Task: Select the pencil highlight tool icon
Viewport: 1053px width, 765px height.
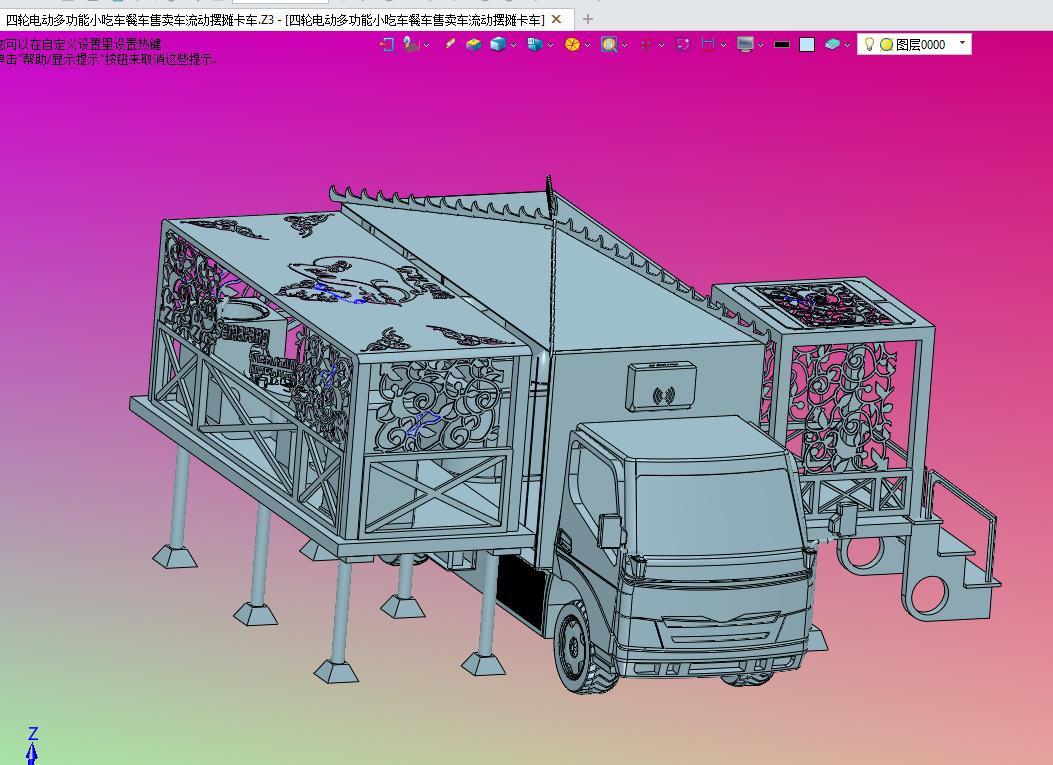Action: coord(449,44)
